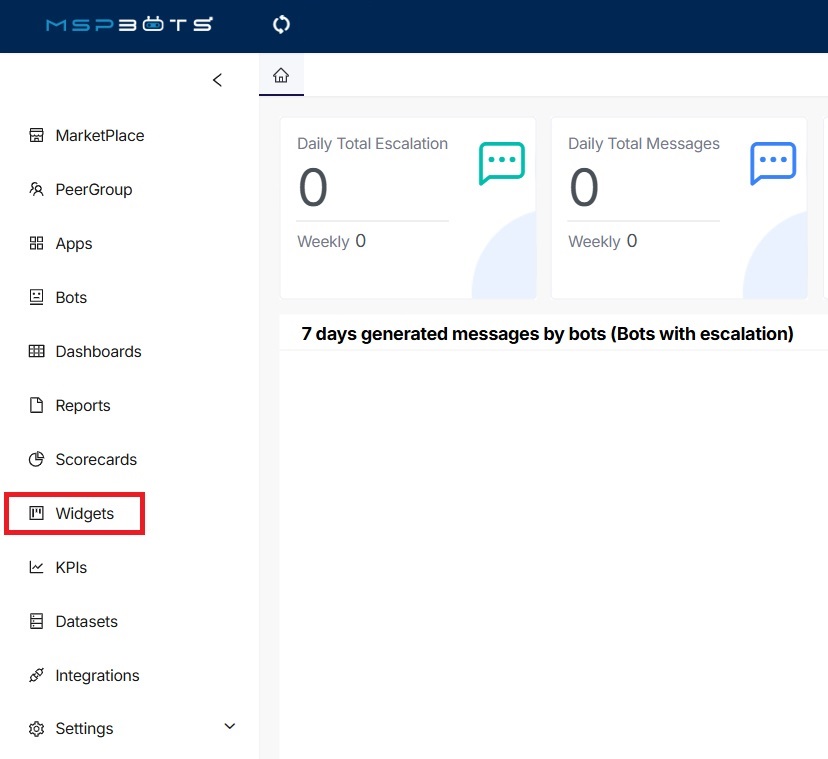This screenshot has width=828, height=759.
Task: Click the Integrations plug icon
Action: [37, 676]
